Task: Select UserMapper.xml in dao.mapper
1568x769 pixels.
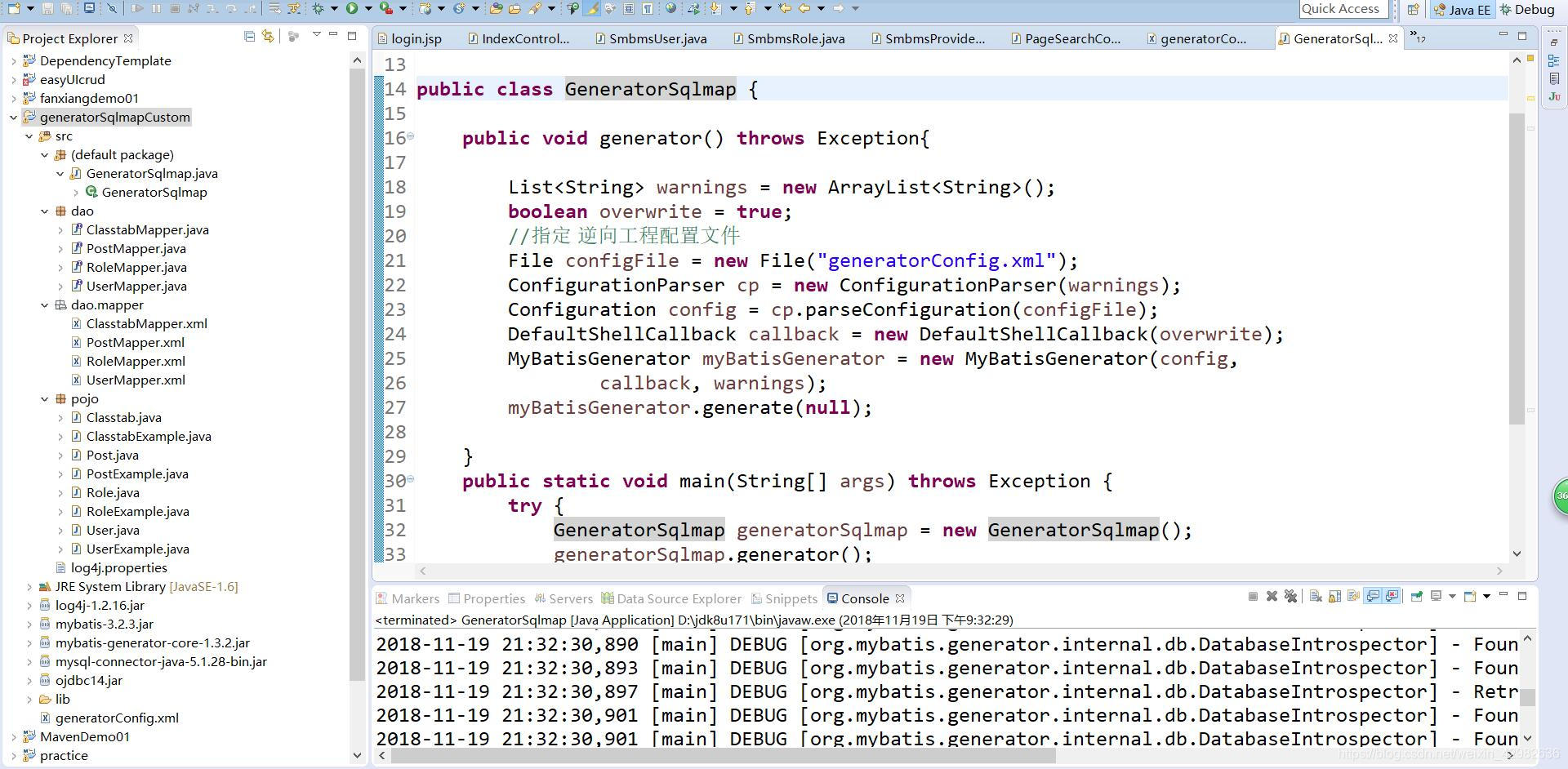Action: pos(128,380)
